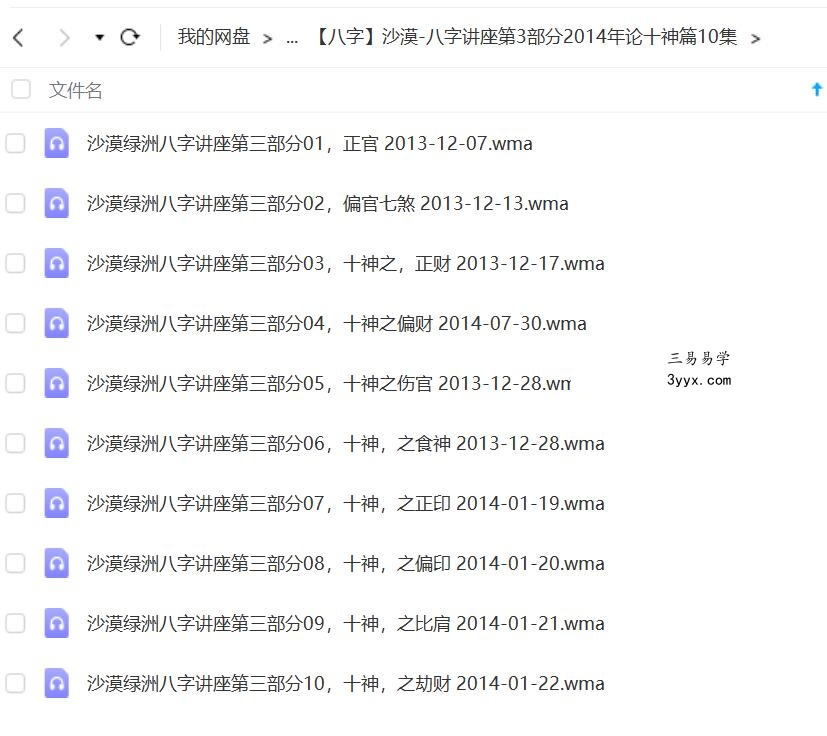Select file name 第三部分07，十神，之正印 2014-01-19.wma
This screenshot has height=736, width=827.
pos(345,503)
